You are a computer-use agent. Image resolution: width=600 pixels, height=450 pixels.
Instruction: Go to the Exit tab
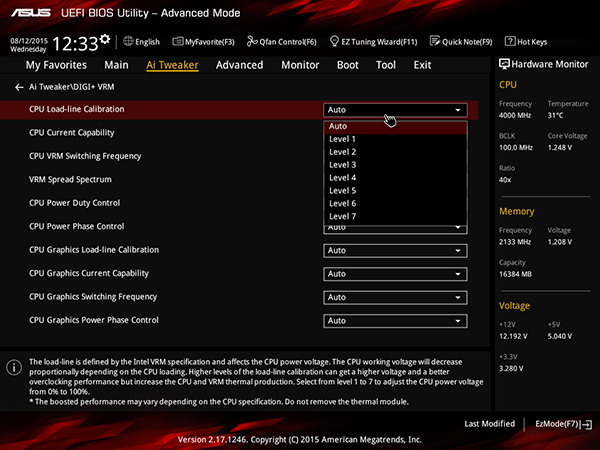click(x=422, y=65)
